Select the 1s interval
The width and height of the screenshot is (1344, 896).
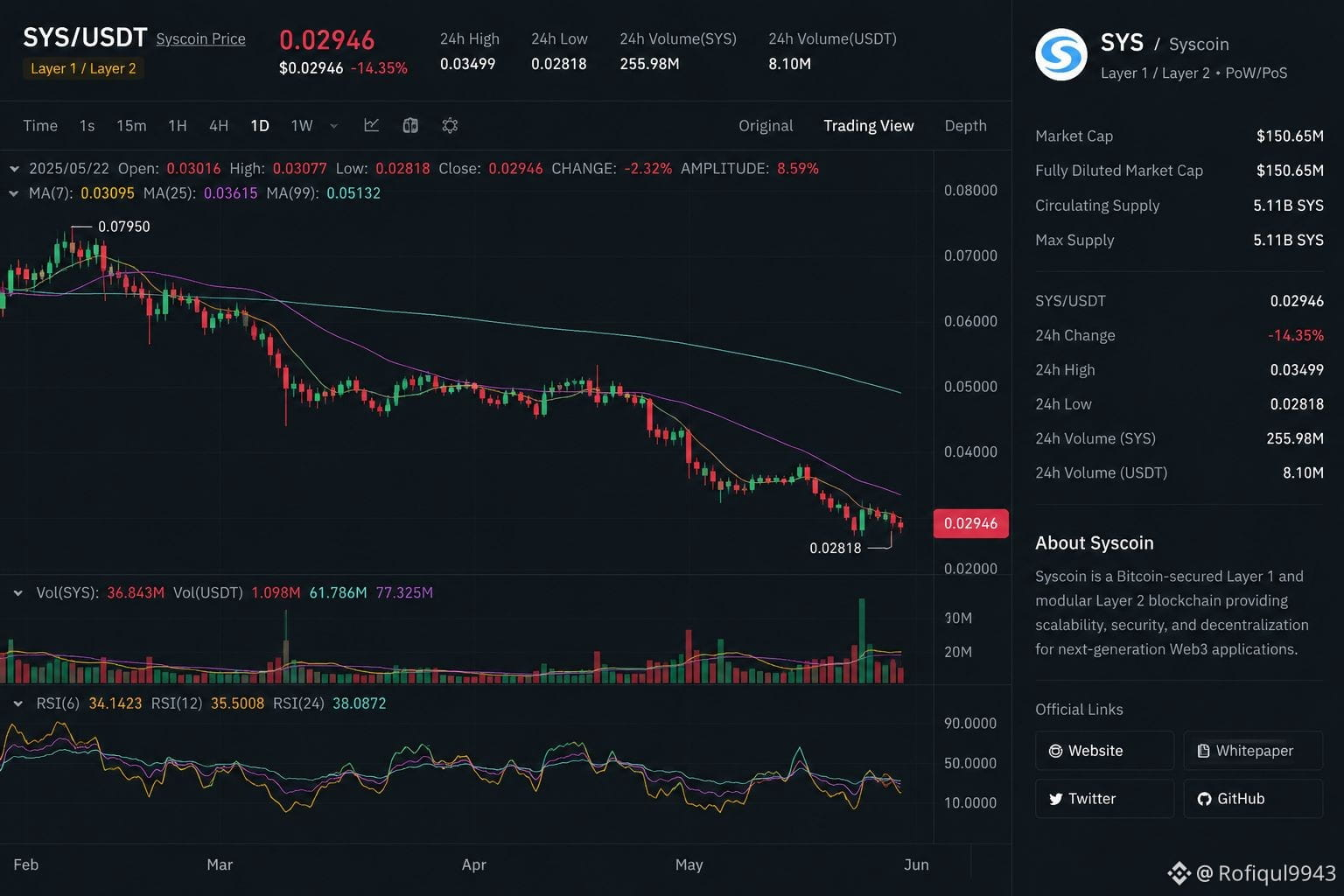point(87,125)
